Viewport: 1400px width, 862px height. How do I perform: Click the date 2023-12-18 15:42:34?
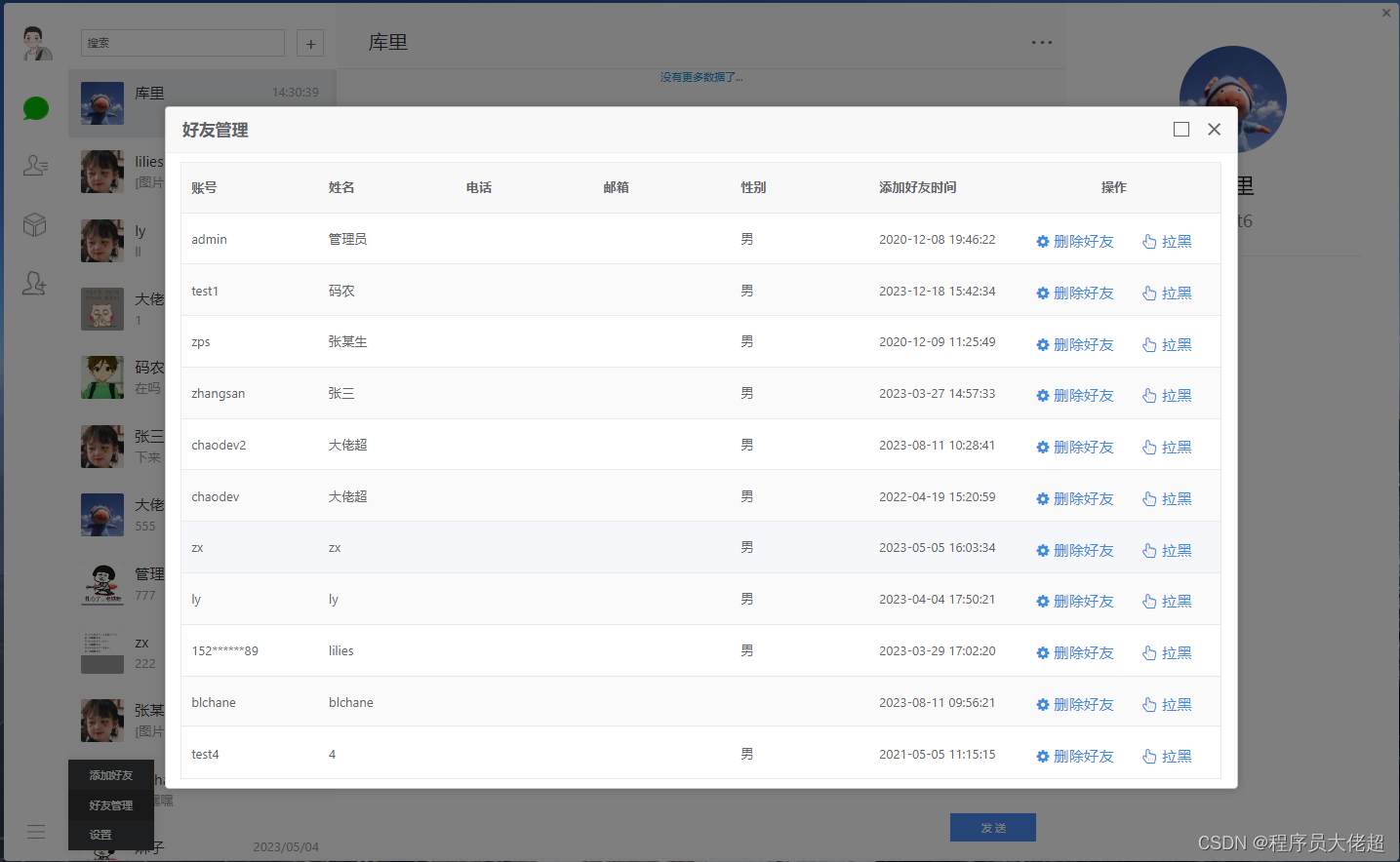coord(938,292)
